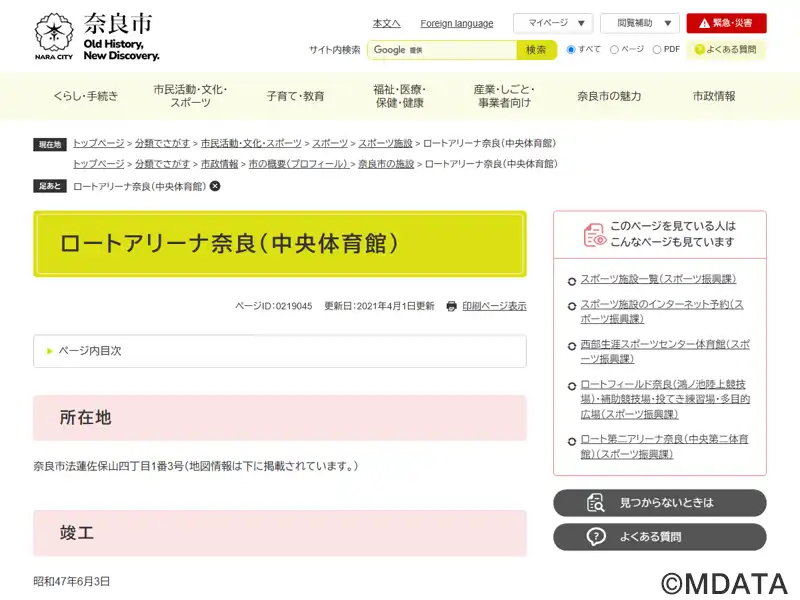Click the warning icon on the 緊急・災害 button
The height and width of the screenshot is (600, 800).
tap(704, 23)
